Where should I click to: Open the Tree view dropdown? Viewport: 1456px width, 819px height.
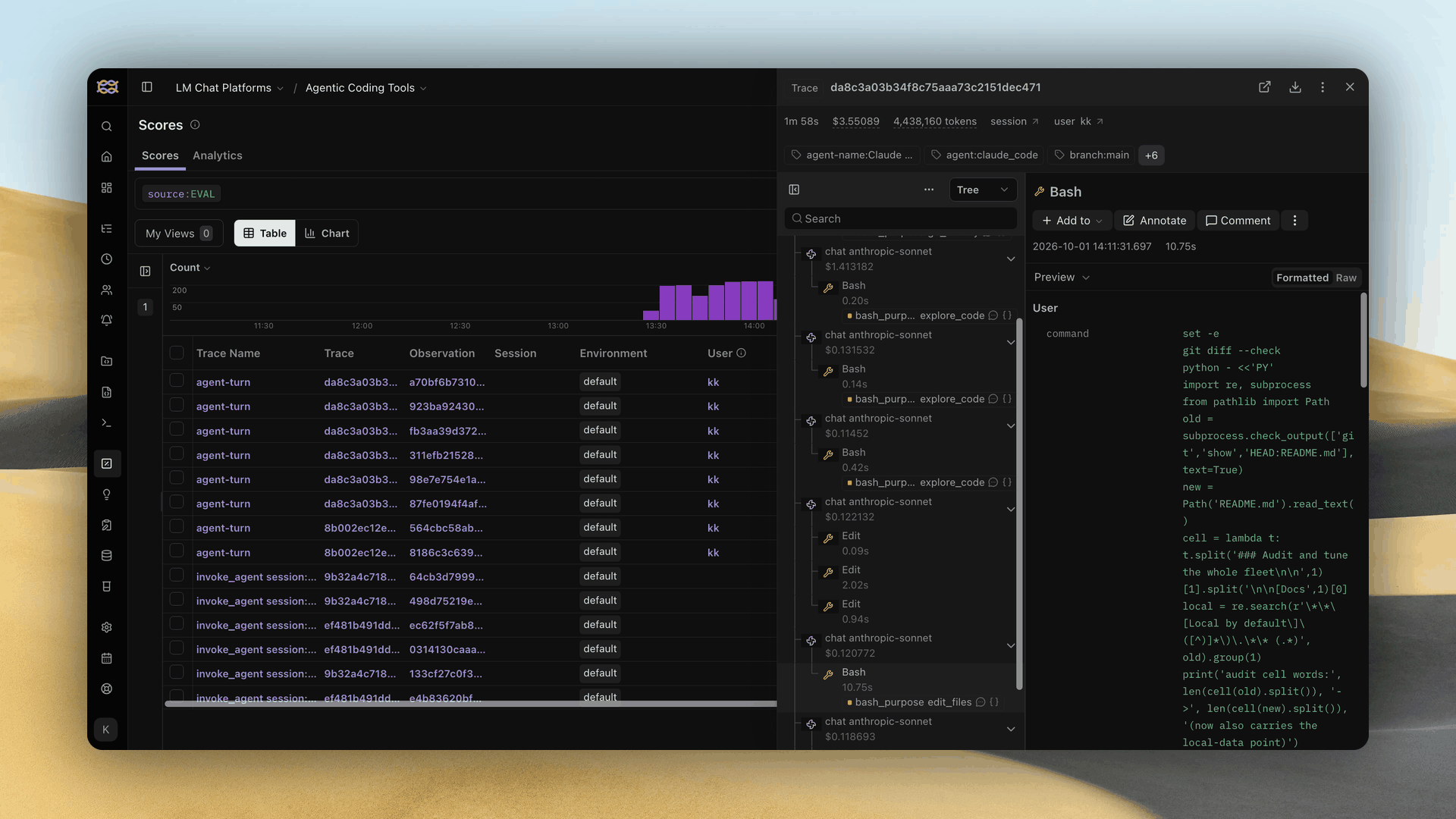(x=983, y=190)
